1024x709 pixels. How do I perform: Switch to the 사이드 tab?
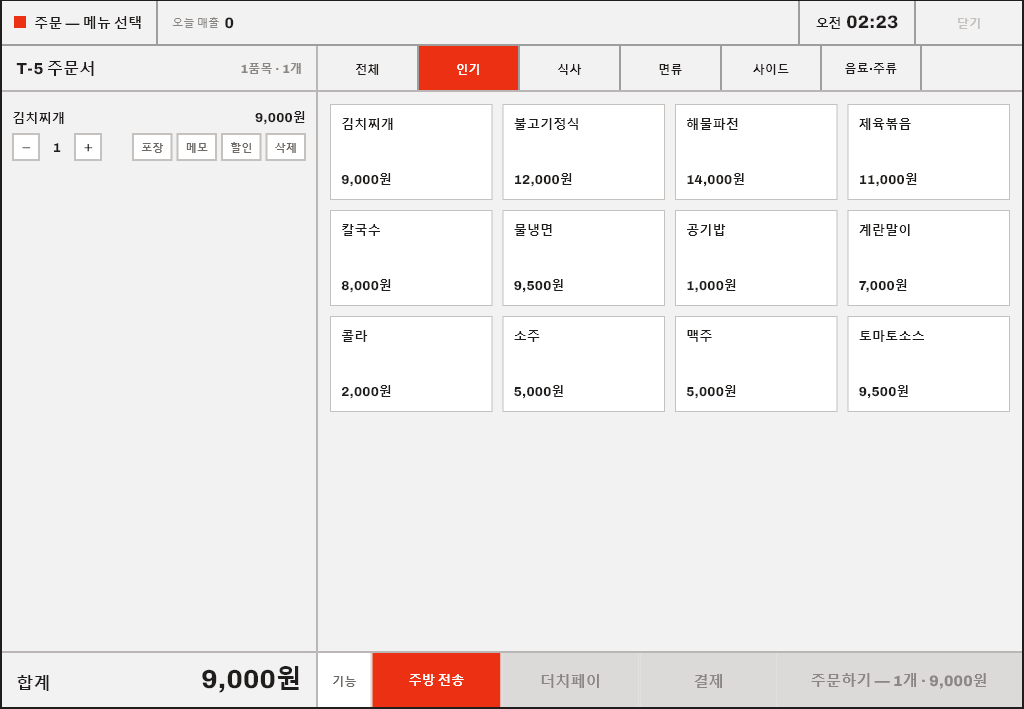[x=771, y=69]
